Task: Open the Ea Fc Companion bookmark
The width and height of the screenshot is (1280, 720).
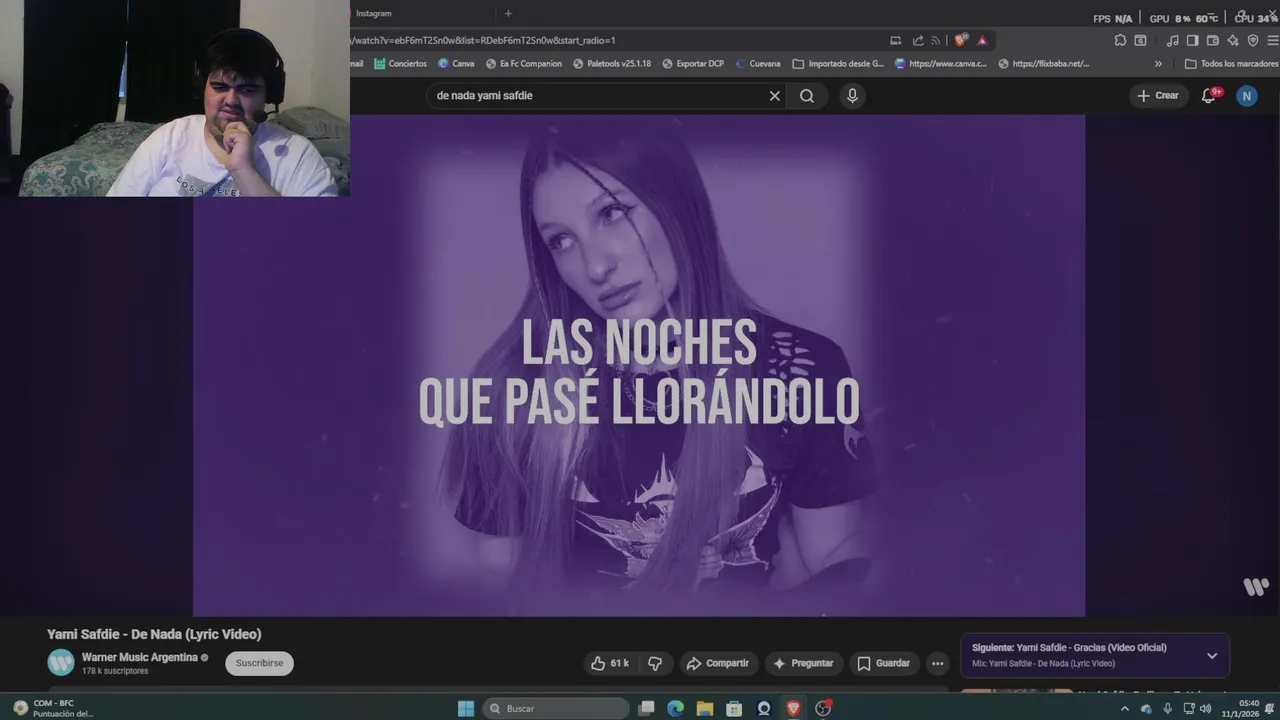Action: point(523,63)
